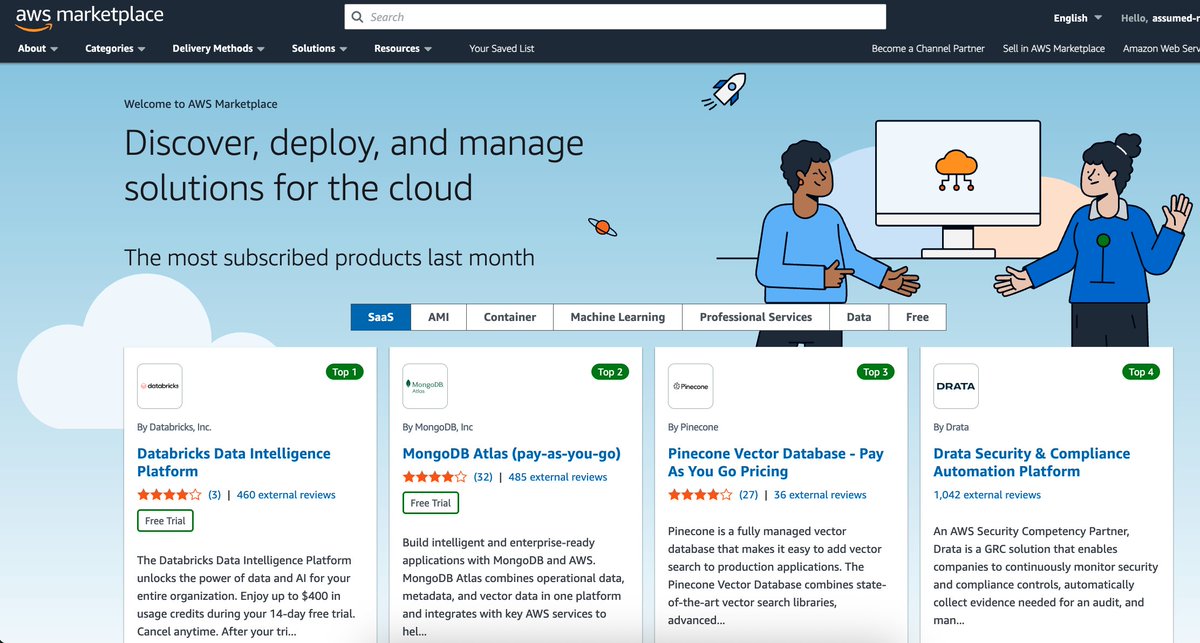Image resolution: width=1200 pixels, height=643 pixels.
Task: View Pinecone 36 external reviews
Action: tap(820, 495)
